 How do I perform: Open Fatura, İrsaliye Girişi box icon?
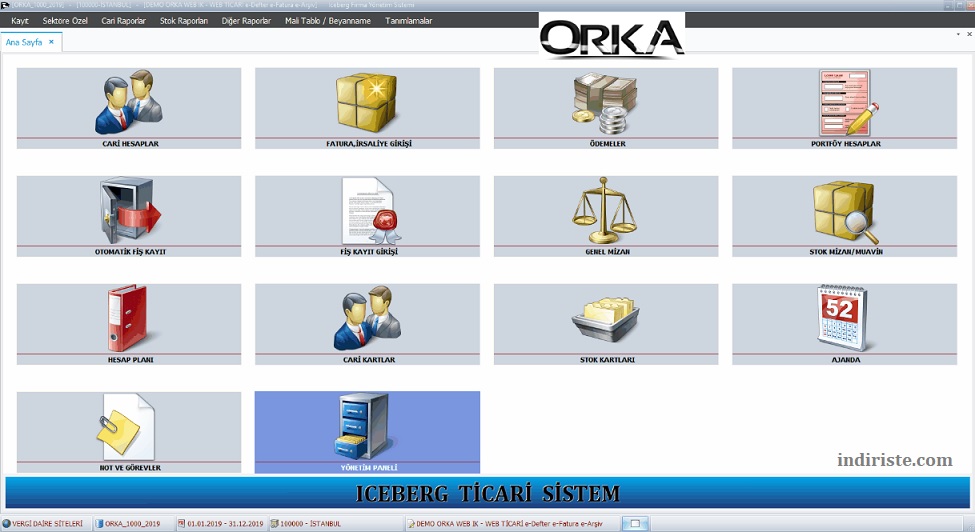(367, 102)
